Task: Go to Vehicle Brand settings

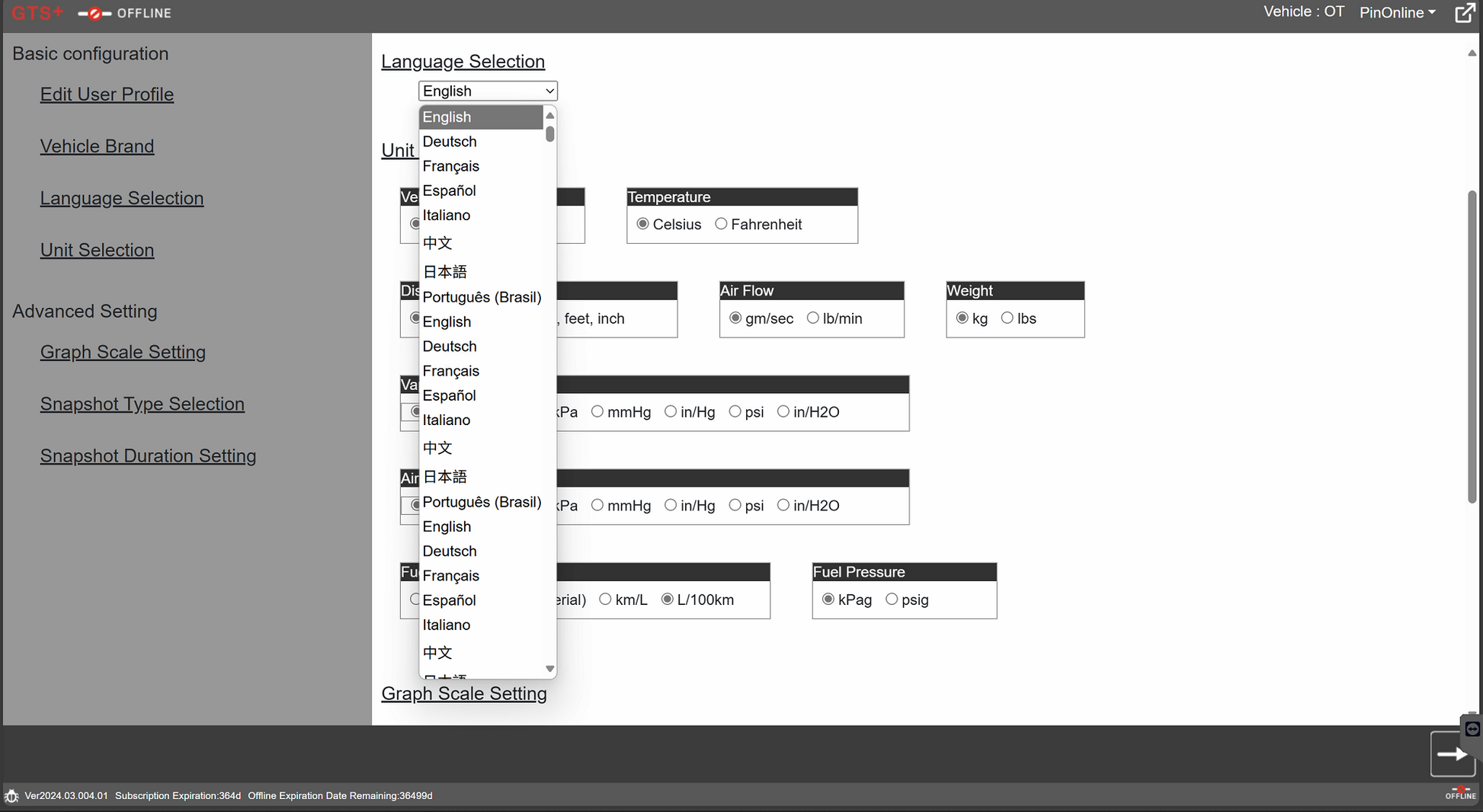Action: tap(97, 146)
